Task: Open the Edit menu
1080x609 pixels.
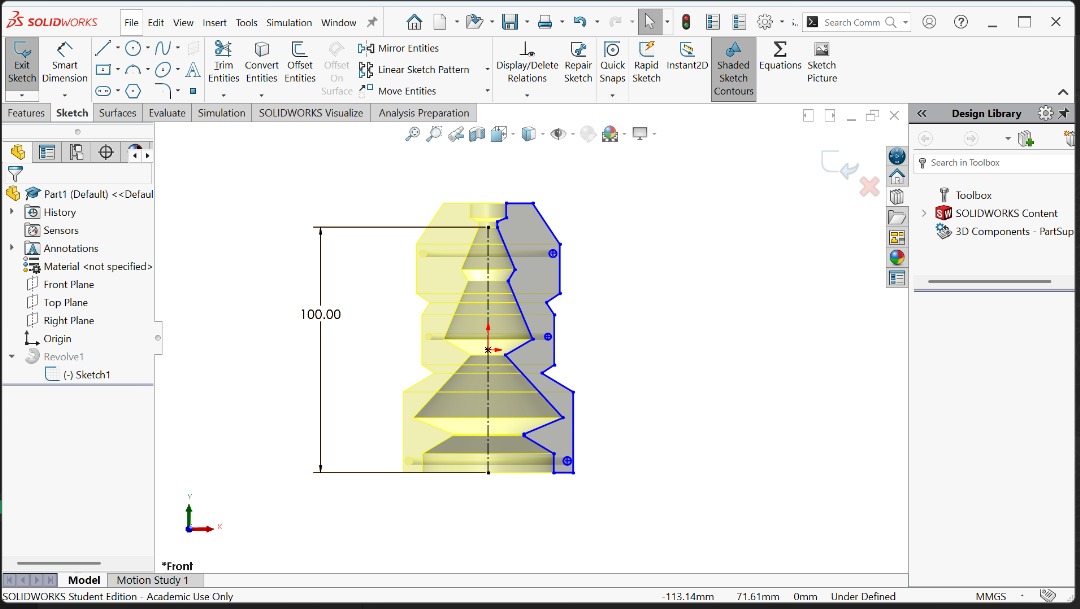Action: coord(156,23)
